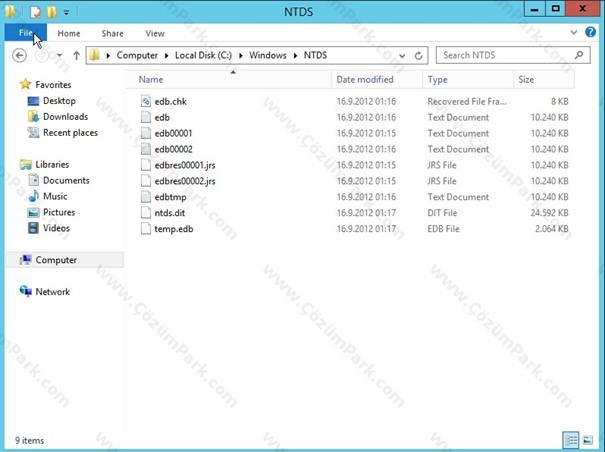Go up one folder level
Viewport: 605px width, 452px height.
pyautogui.click(x=76, y=56)
